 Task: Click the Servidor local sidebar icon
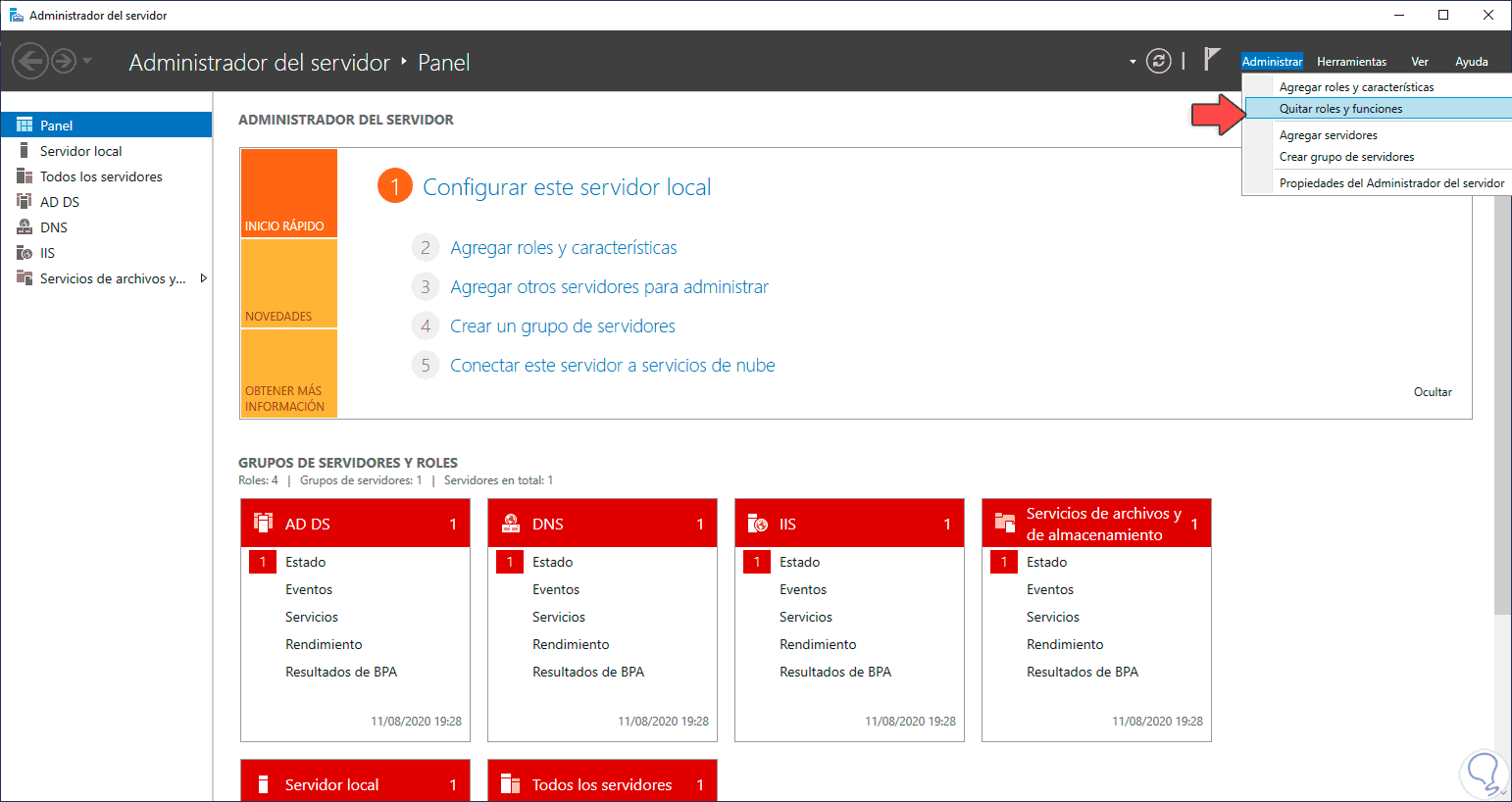click(x=25, y=151)
